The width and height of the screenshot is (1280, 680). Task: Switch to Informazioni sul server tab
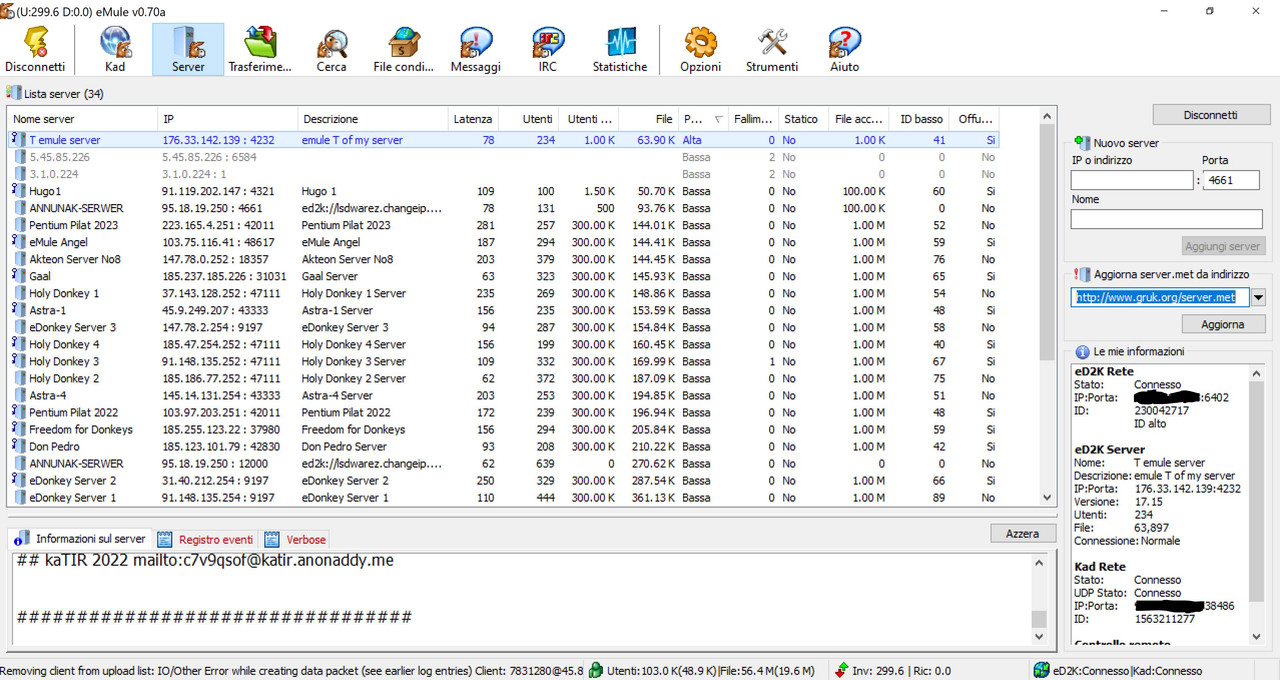point(80,539)
